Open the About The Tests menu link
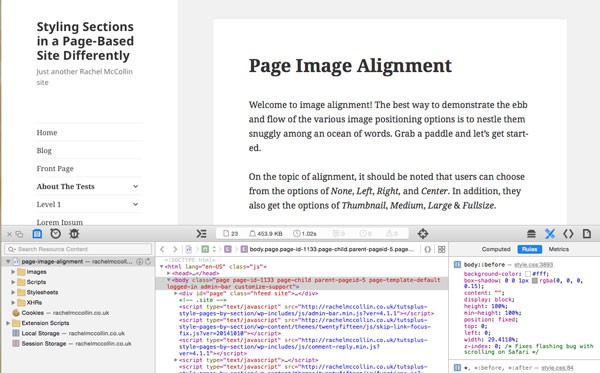The height and width of the screenshot is (373, 600). coord(65,187)
